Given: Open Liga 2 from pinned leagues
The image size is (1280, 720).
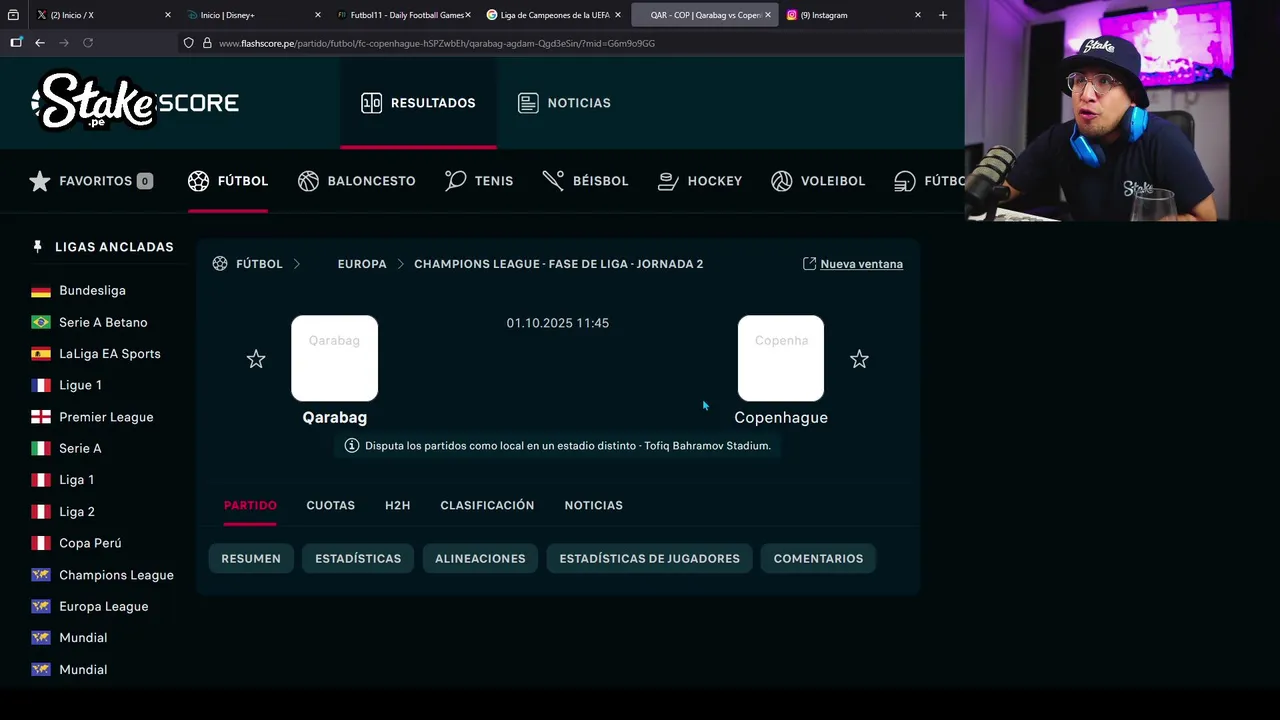Looking at the screenshot, I should [x=77, y=512].
